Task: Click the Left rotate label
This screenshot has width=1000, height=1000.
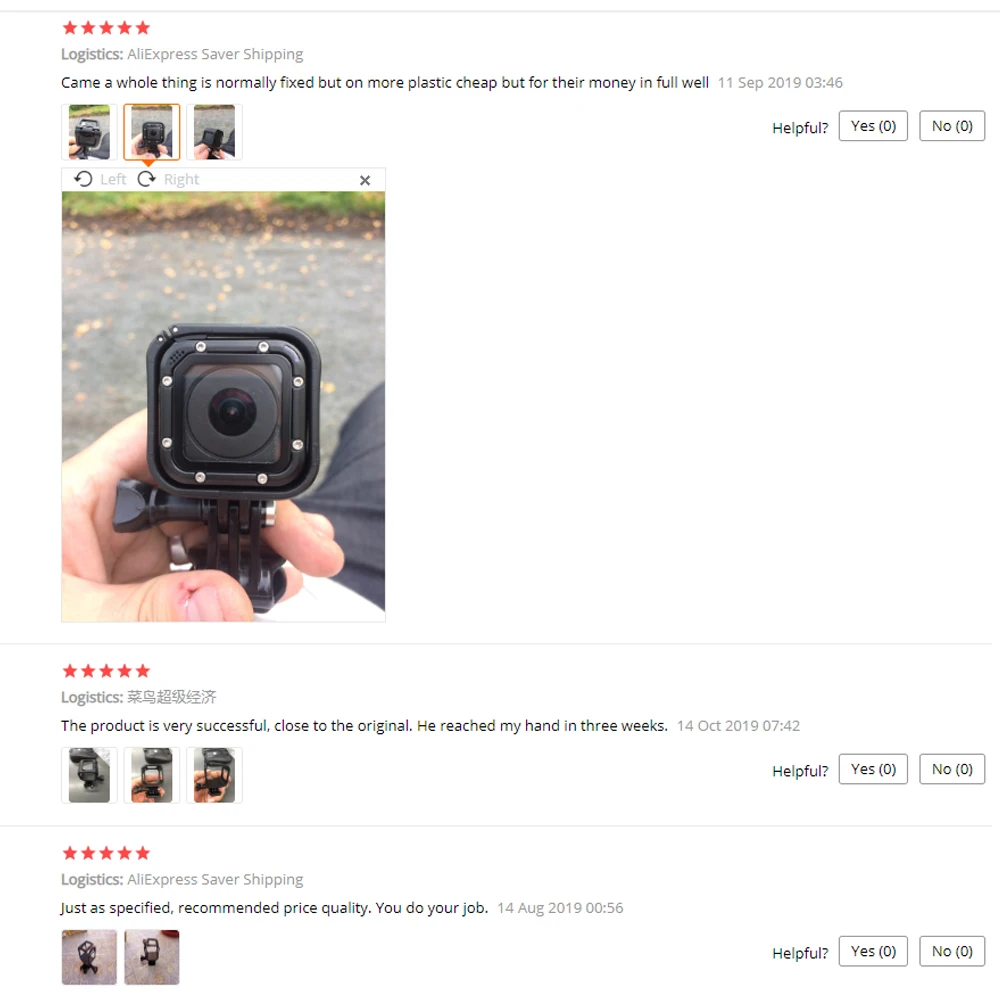Action: 113,179
